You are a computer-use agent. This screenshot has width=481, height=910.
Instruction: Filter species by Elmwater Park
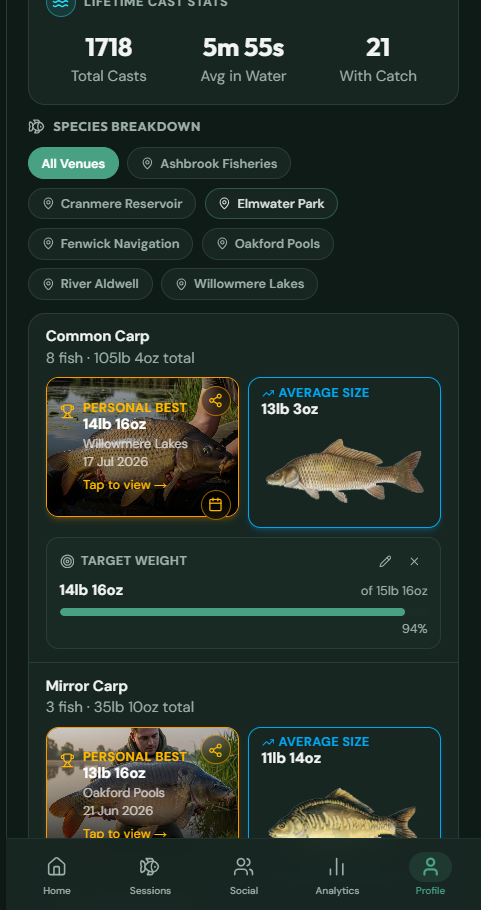(271, 204)
